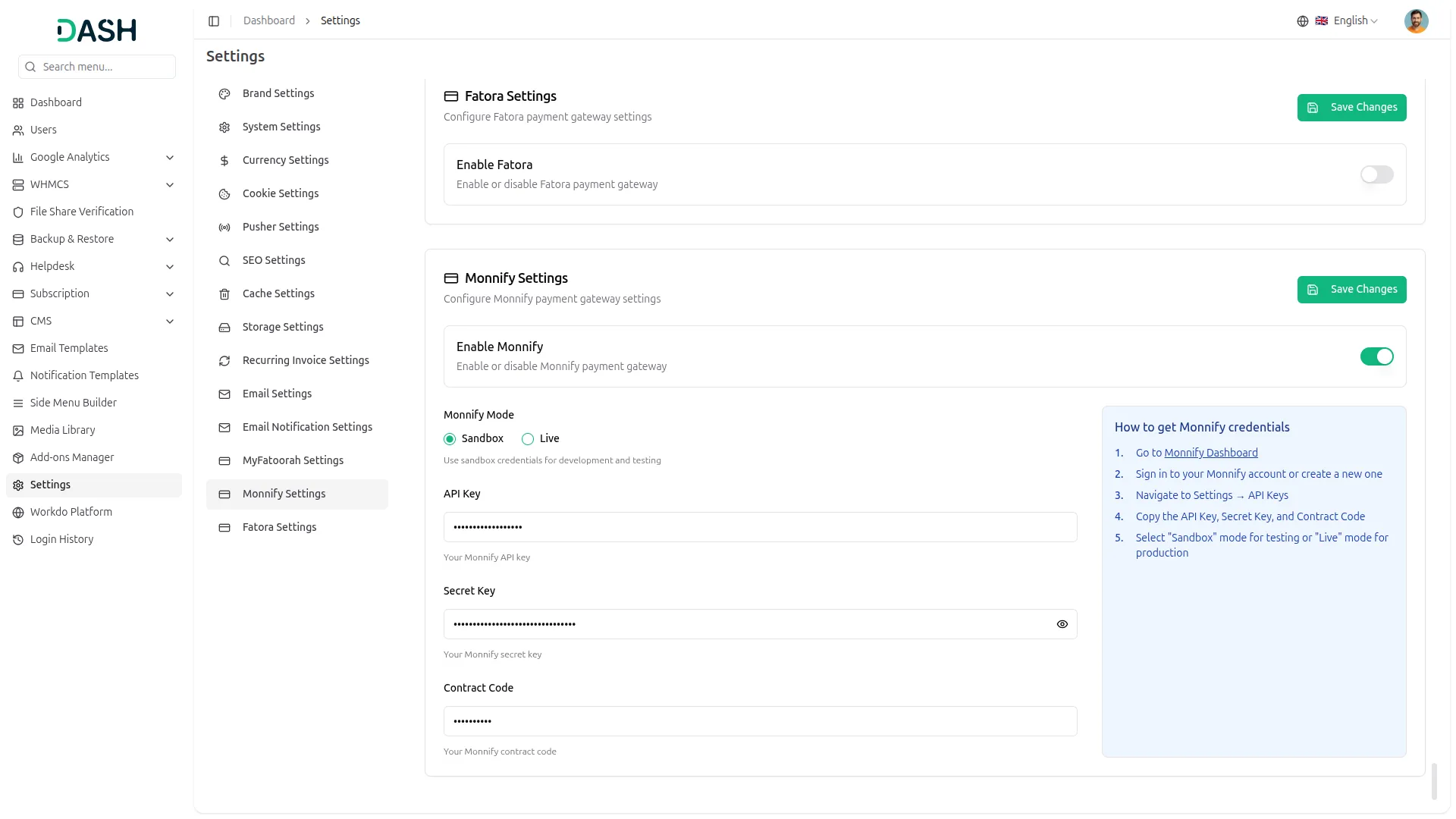Click the Brand Settings palette icon

pos(224,94)
